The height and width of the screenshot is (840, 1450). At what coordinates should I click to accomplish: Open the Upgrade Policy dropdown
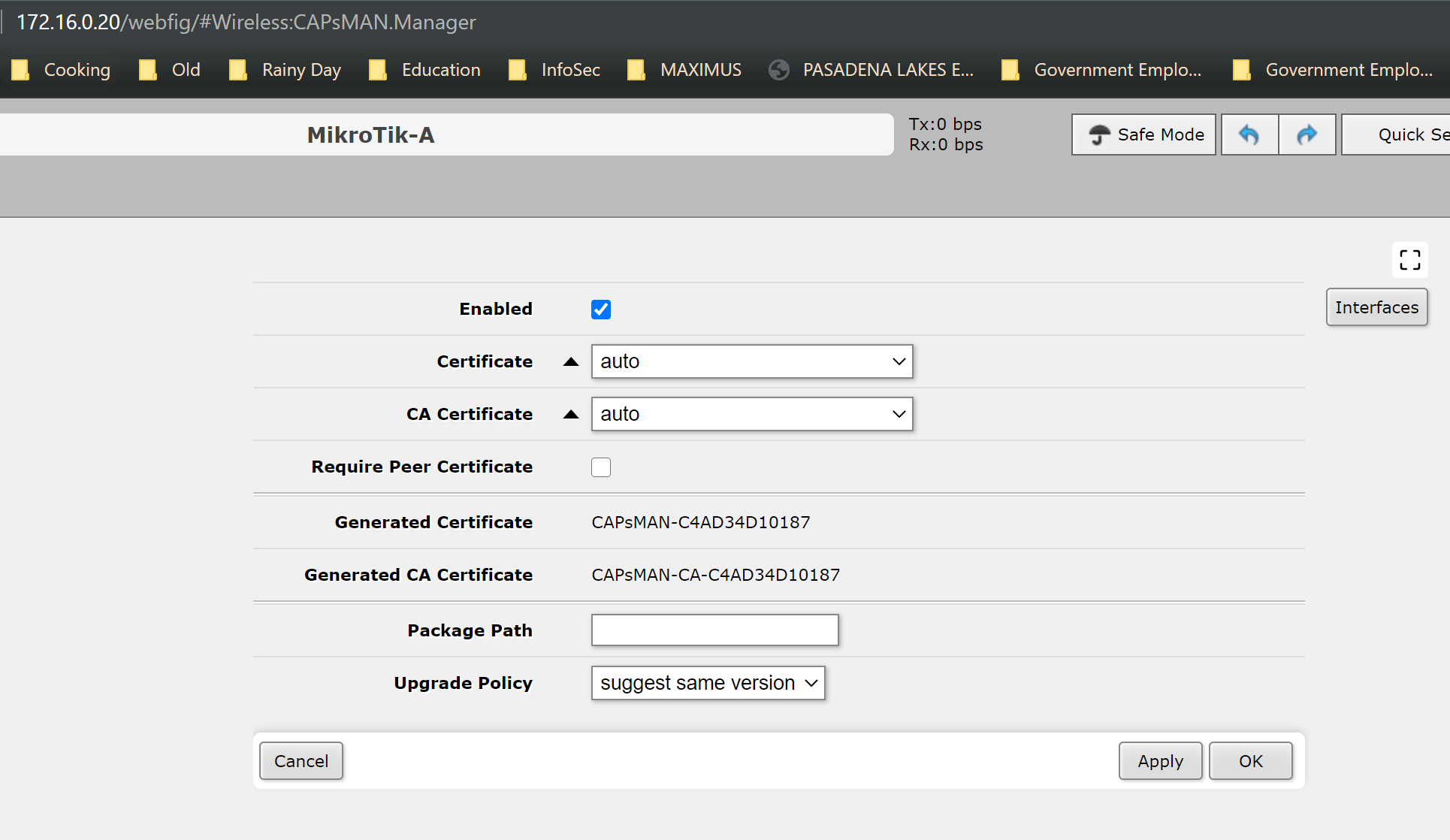click(x=708, y=683)
